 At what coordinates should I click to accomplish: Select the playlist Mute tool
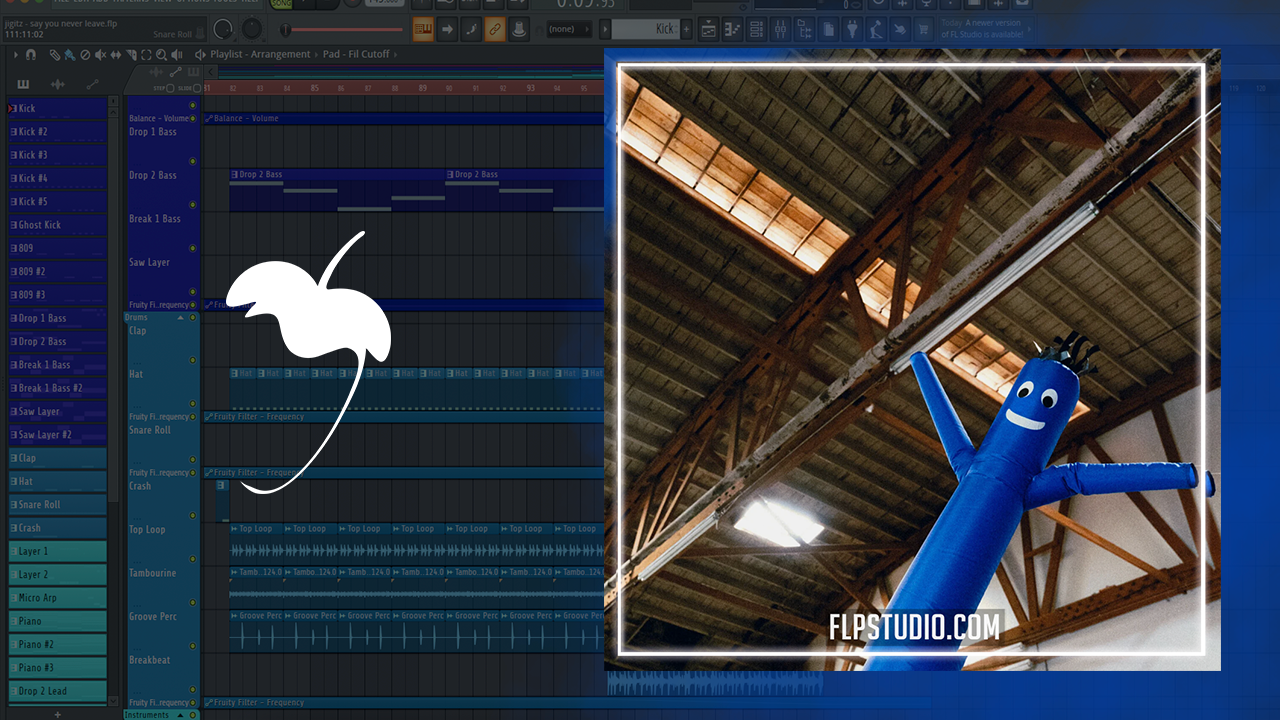tap(100, 55)
